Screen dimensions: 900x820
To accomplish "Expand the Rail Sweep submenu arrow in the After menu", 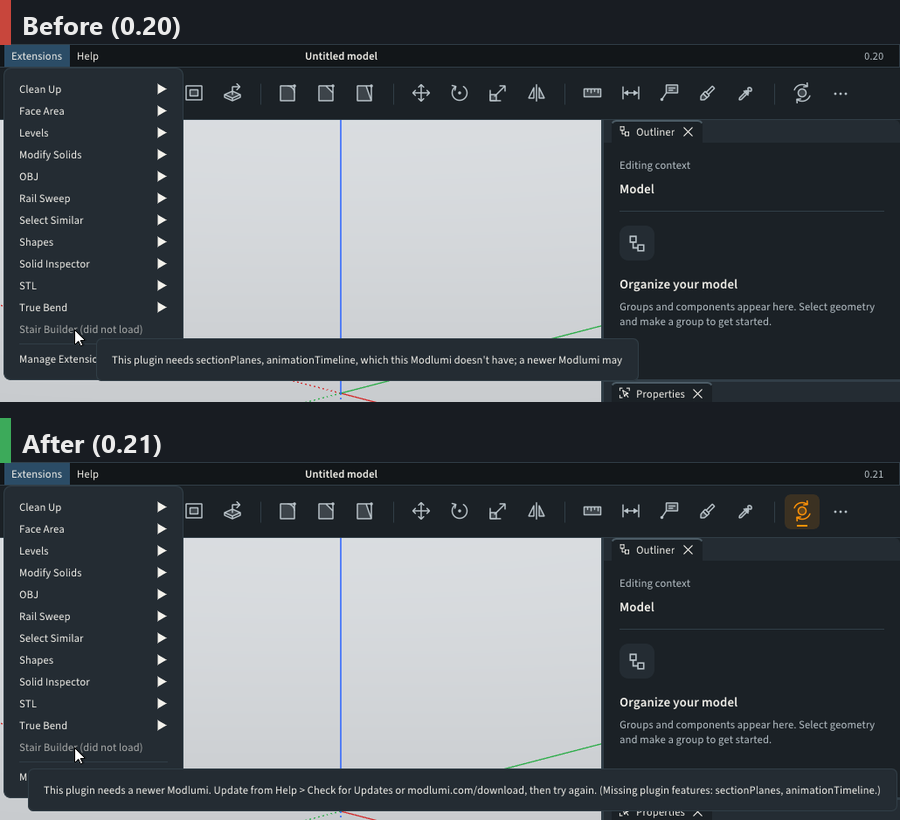I will tap(162, 616).
